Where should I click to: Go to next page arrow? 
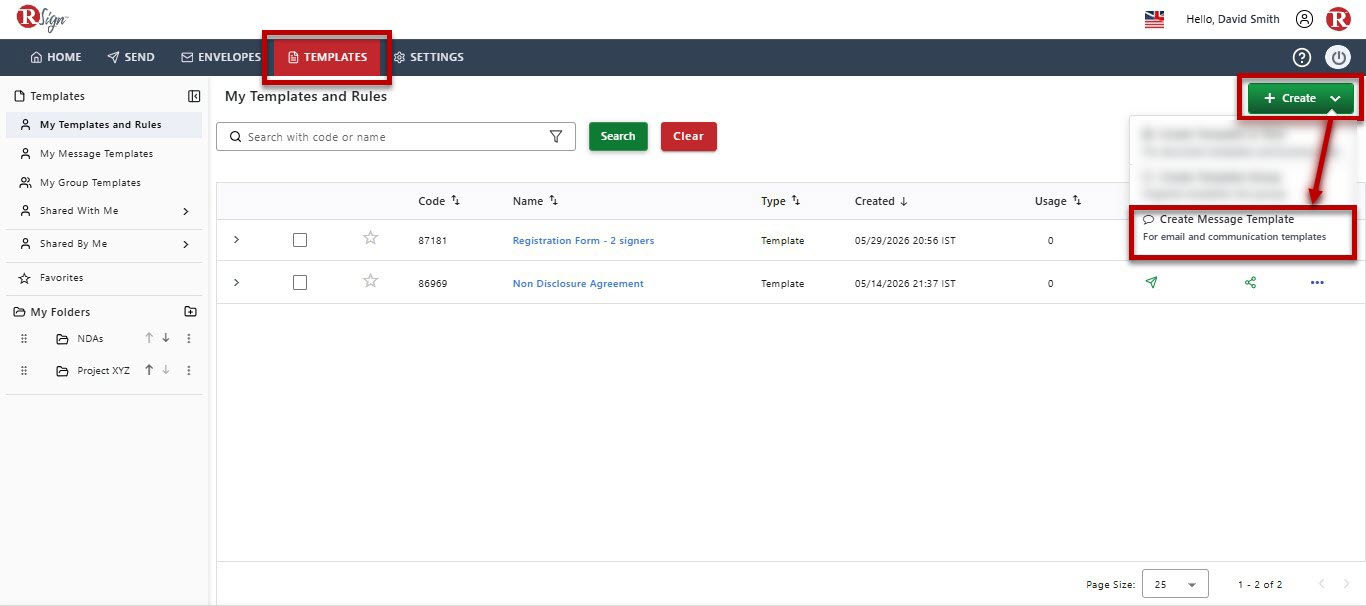click(1346, 584)
